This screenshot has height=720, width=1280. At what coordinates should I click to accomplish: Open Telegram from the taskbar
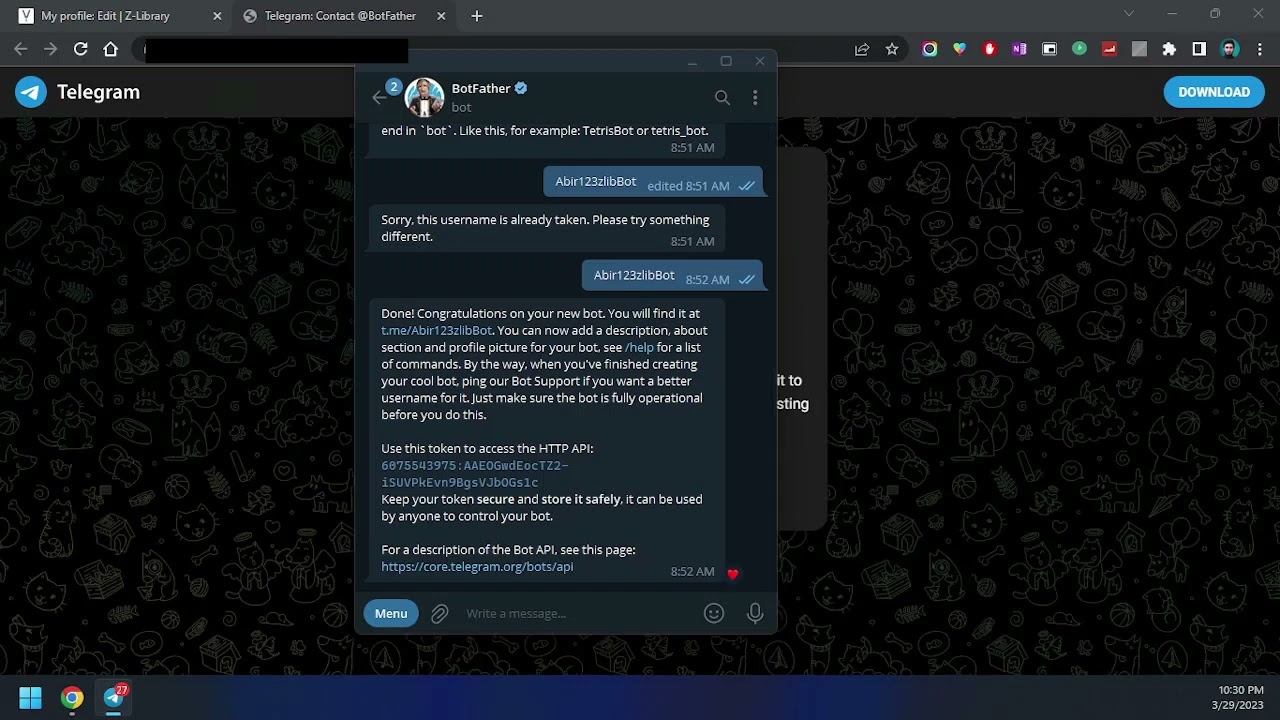pos(114,698)
